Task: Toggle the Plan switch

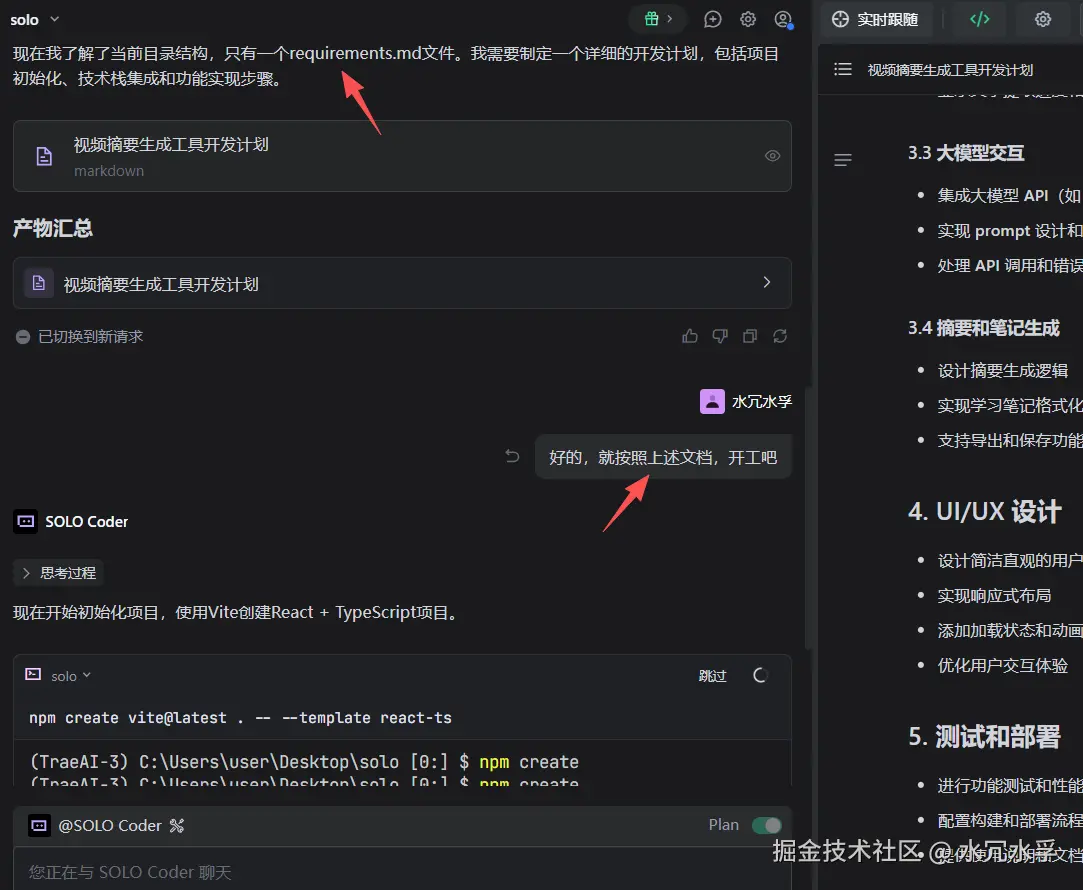Action: point(767,825)
